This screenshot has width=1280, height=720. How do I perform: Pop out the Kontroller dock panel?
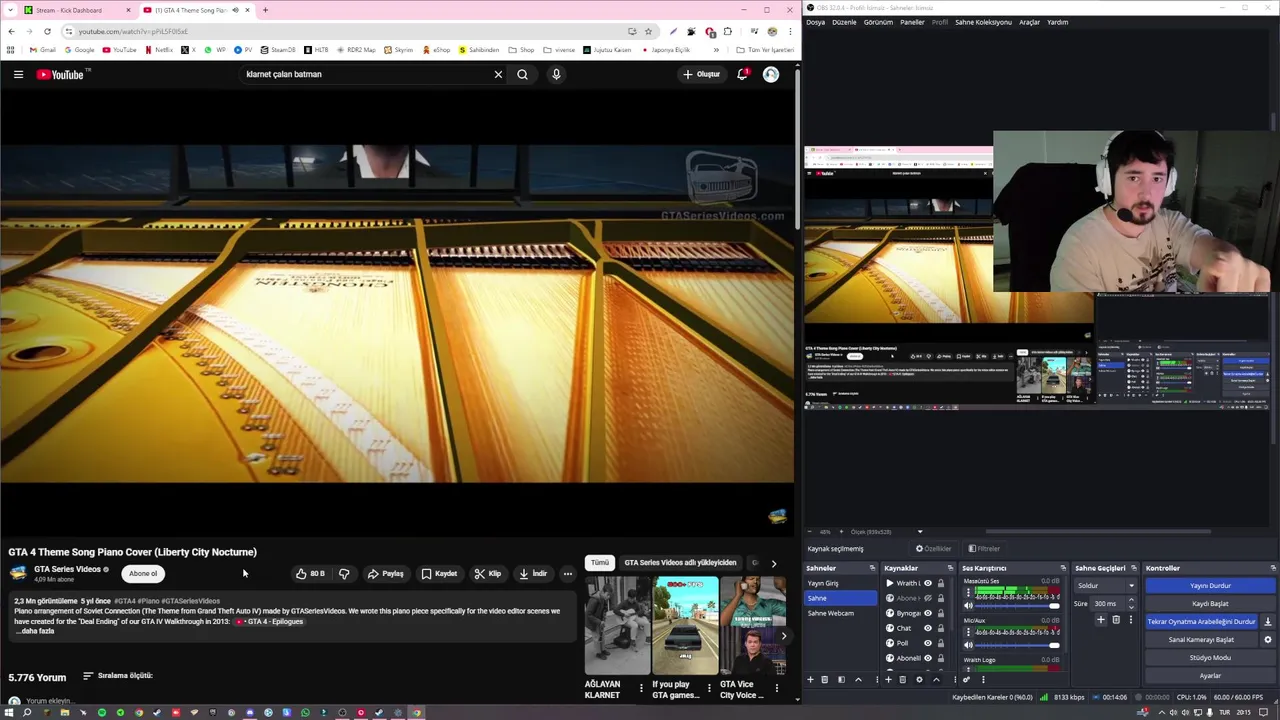[1272, 568]
